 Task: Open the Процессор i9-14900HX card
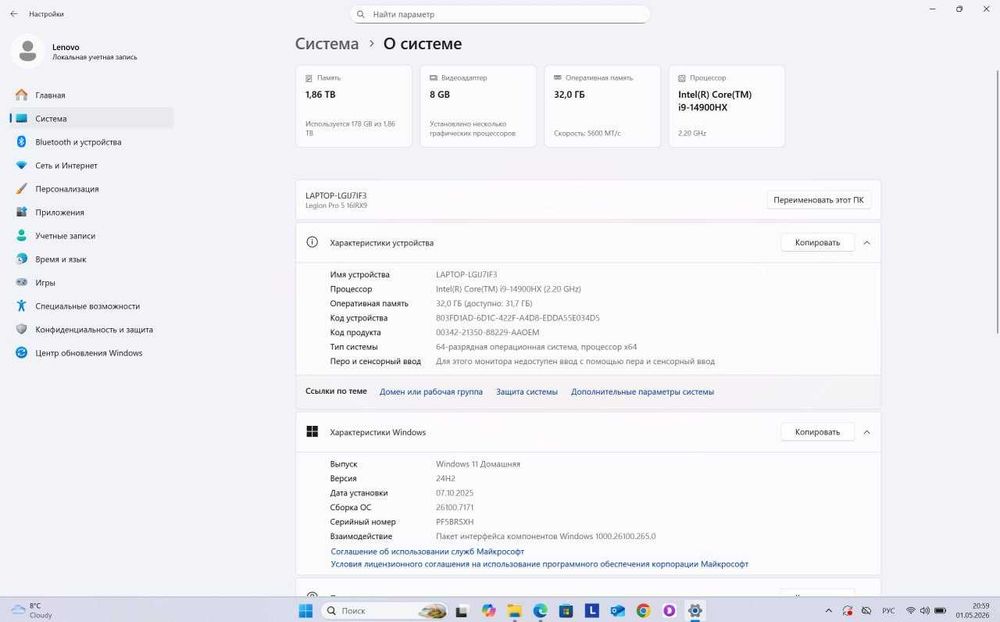point(726,106)
